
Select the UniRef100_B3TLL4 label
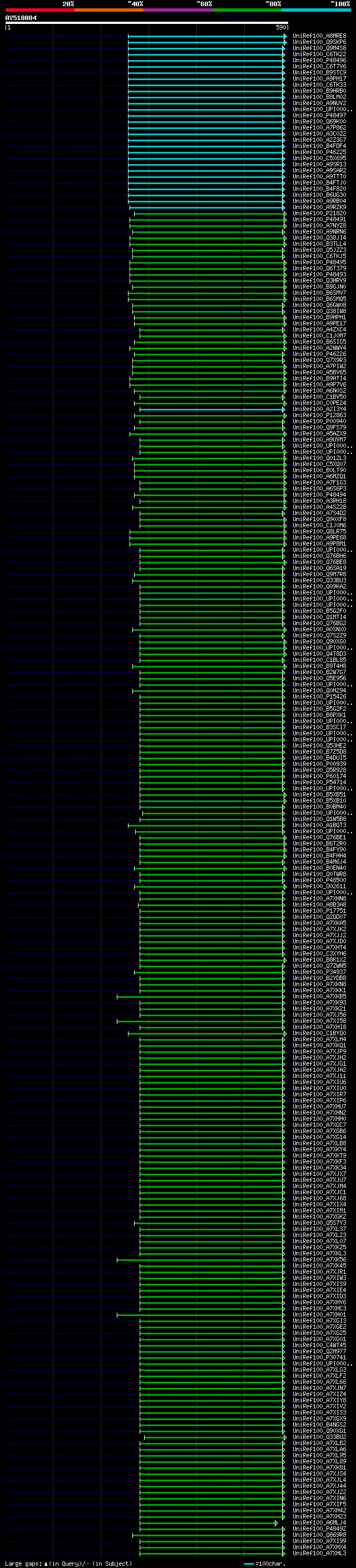(x=319, y=244)
